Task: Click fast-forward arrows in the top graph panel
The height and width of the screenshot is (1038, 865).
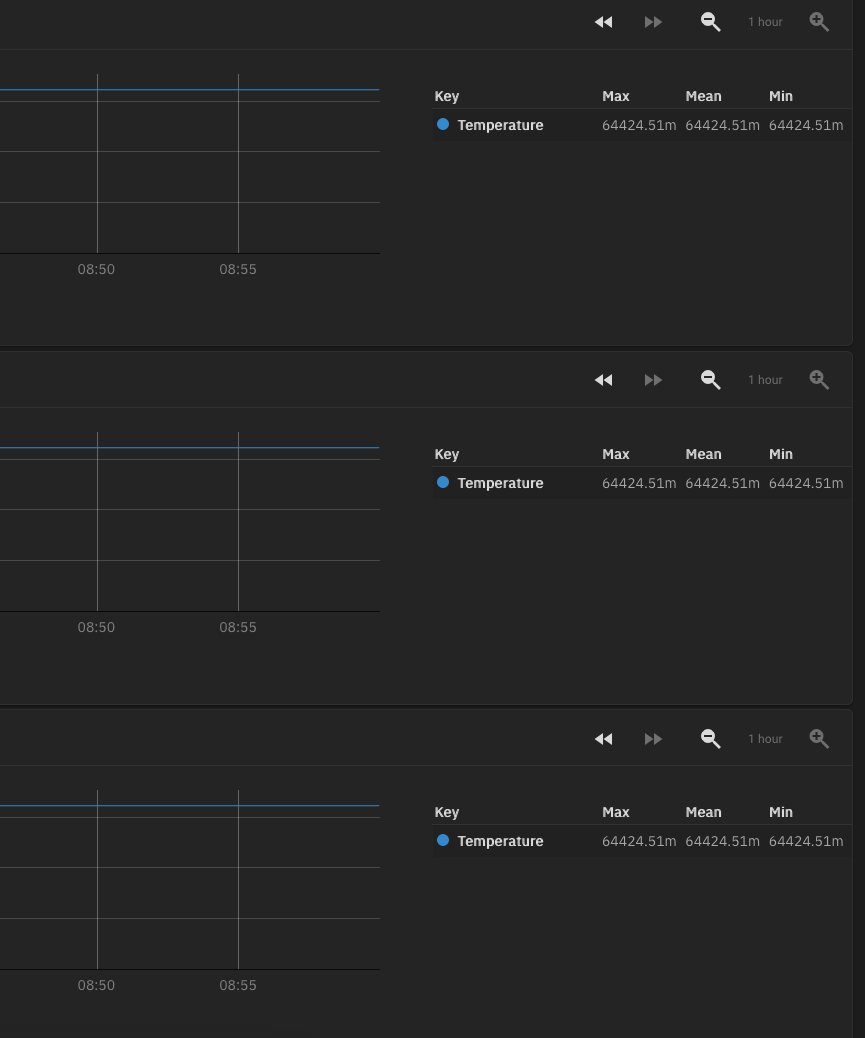Action: click(x=653, y=22)
